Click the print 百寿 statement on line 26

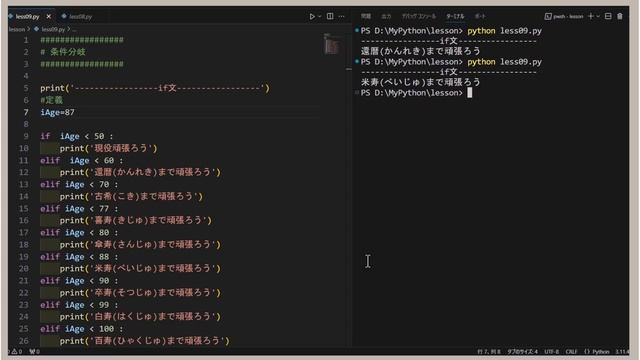point(144,341)
